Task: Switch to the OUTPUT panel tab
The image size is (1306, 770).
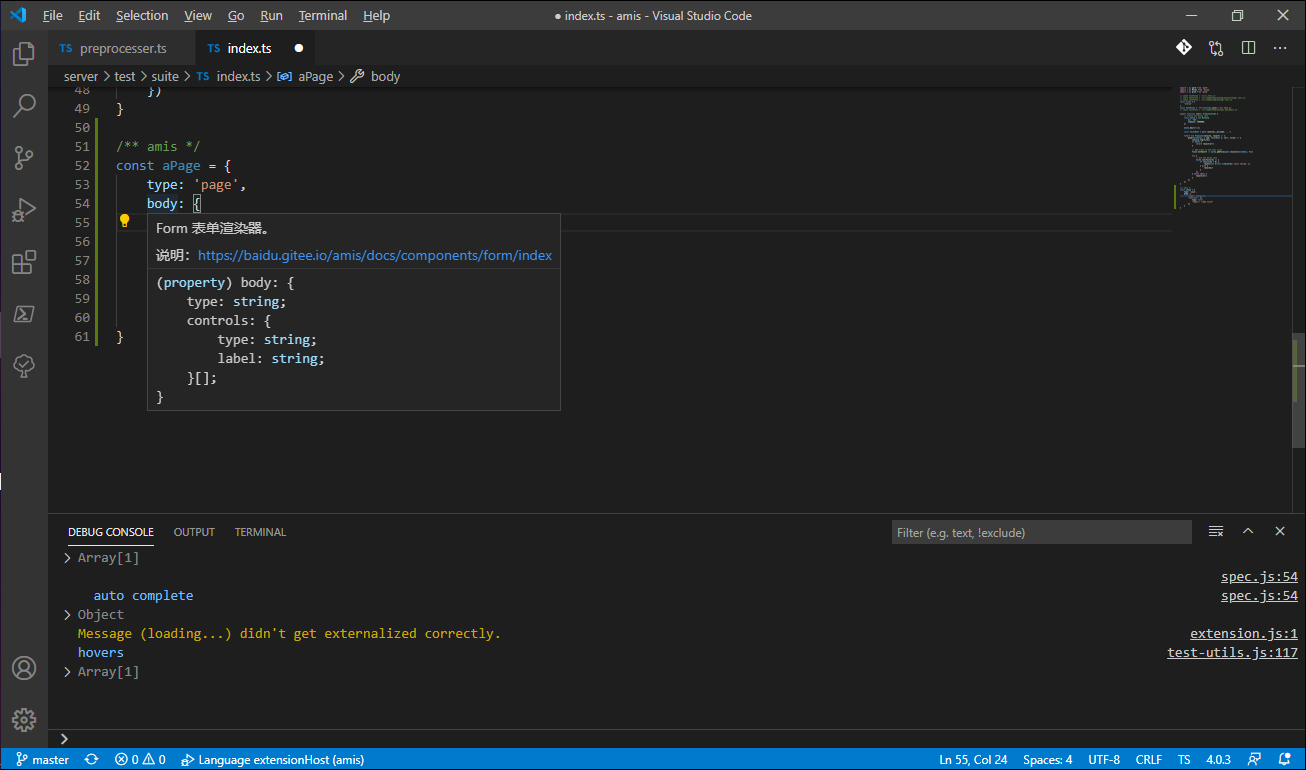Action: click(194, 532)
